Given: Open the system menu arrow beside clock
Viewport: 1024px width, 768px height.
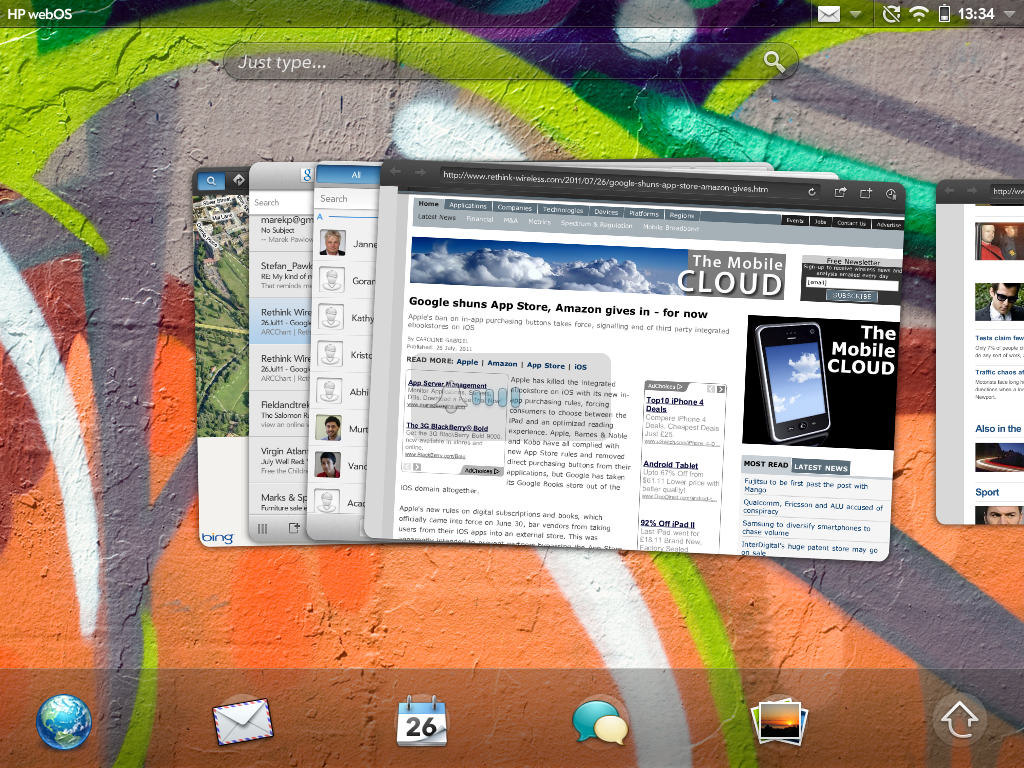Looking at the screenshot, I should click(x=1009, y=14).
